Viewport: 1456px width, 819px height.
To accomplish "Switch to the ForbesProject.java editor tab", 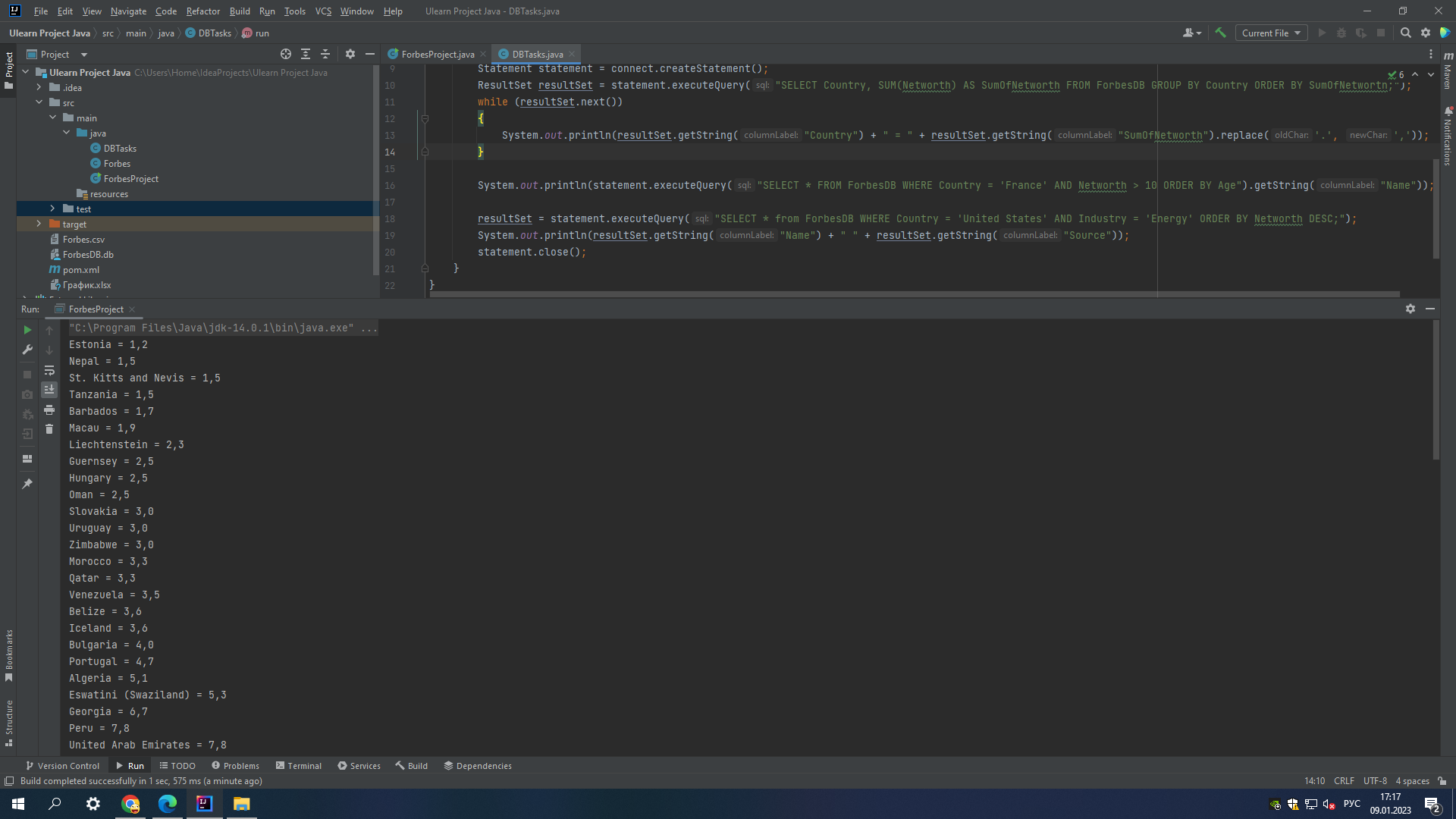I will pyautogui.click(x=436, y=54).
